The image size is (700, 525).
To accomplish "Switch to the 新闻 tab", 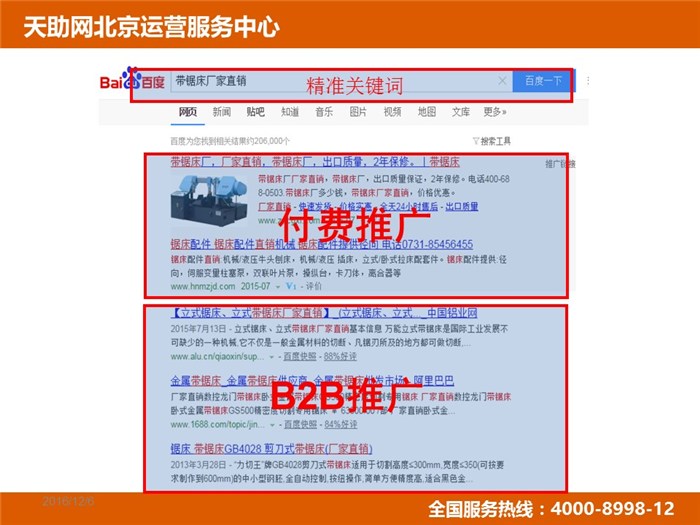I will coord(222,112).
